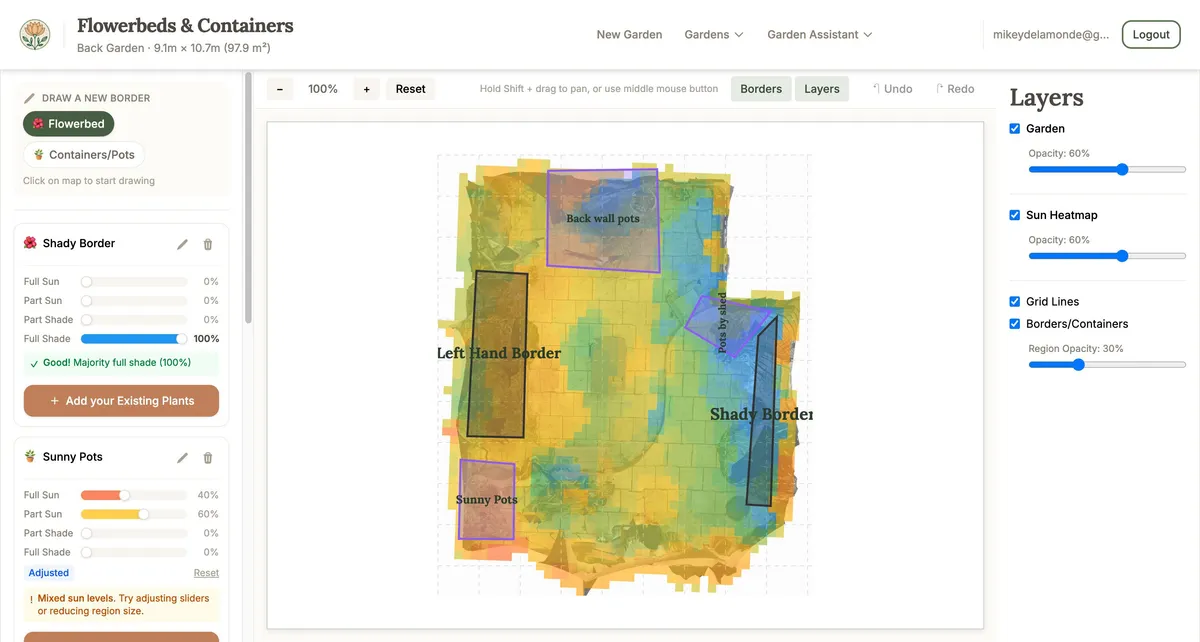Toggle the Grid Lines checkbox

click(x=1014, y=301)
